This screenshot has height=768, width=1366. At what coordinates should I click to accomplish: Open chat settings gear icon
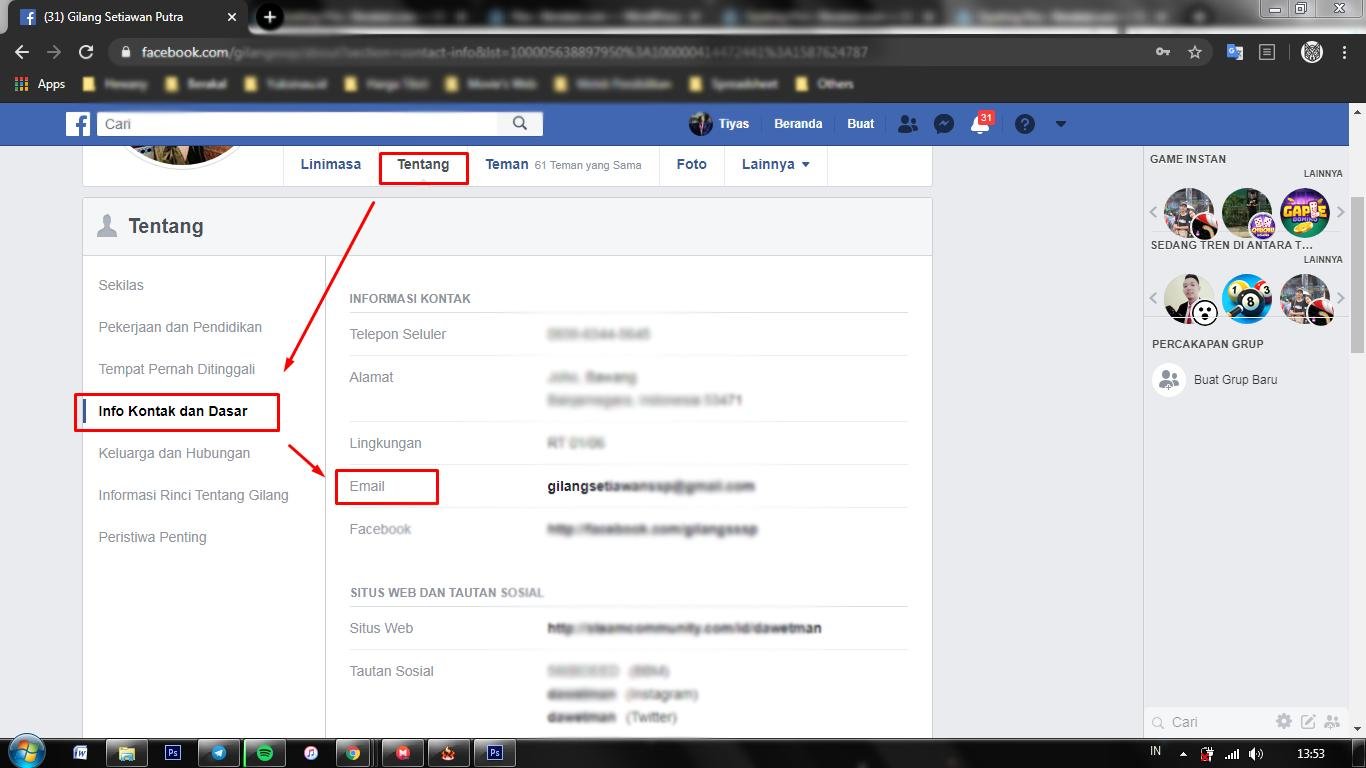click(1284, 721)
